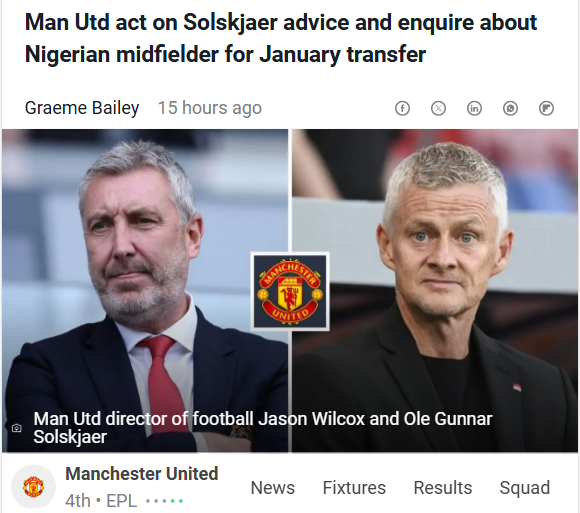Image resolution: width=580 pixels, height=513 pixels.
Task: Click the recent form dots indicator
Action: coord(164,502)
